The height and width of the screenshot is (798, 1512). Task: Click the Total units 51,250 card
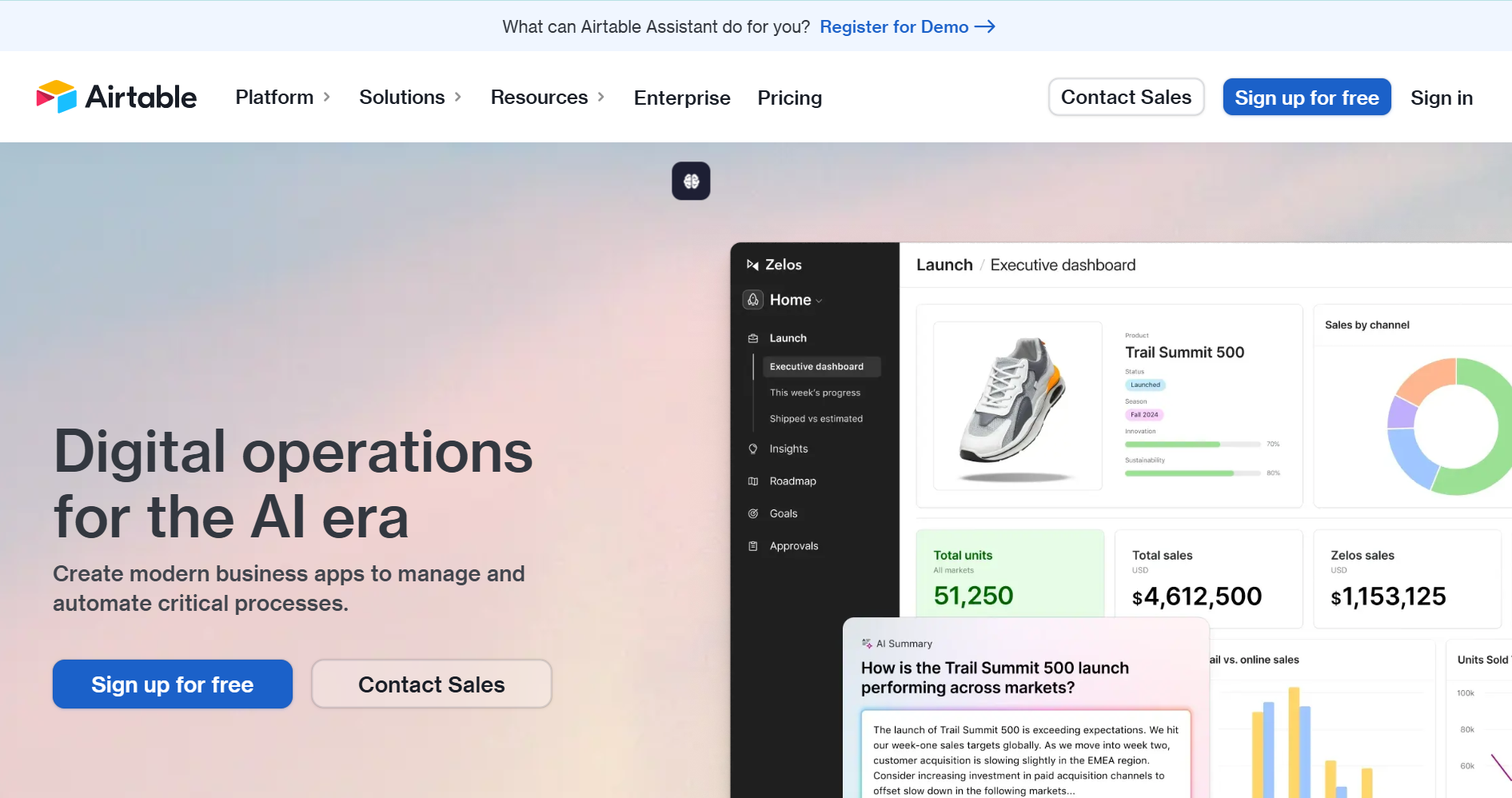1010,574
